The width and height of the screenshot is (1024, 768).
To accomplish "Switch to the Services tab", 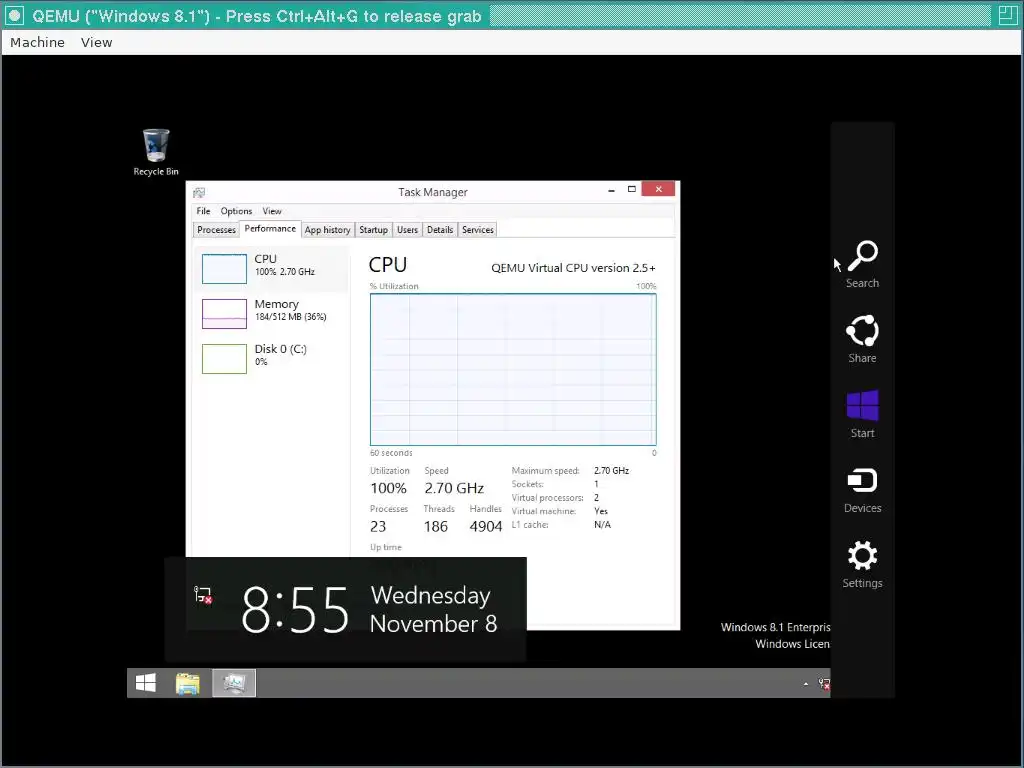I will (x=477, y=230).
